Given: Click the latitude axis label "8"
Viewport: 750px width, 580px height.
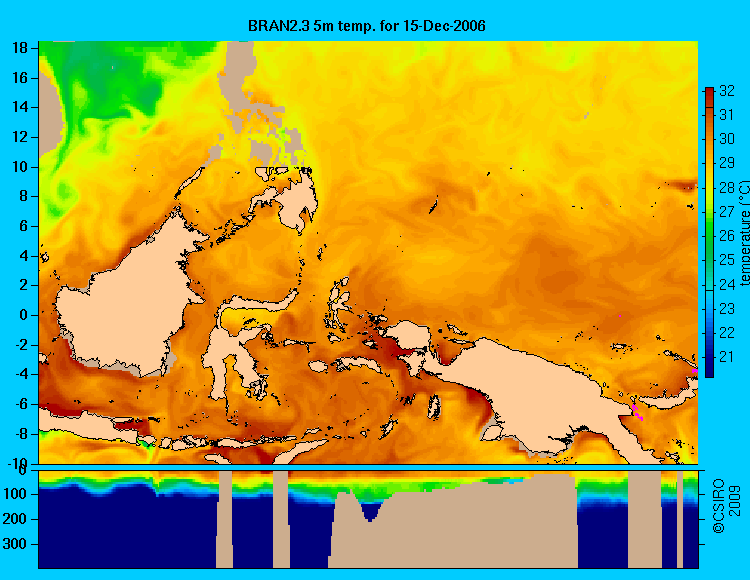Looking at the screenshot, I should pos(23,197).
